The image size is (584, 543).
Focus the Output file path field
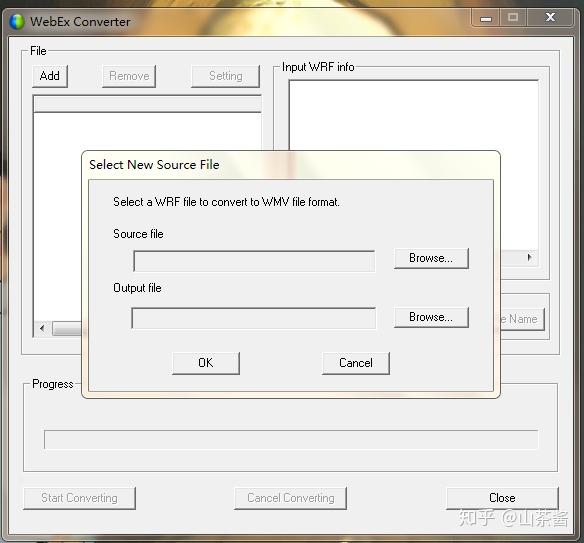254,318
